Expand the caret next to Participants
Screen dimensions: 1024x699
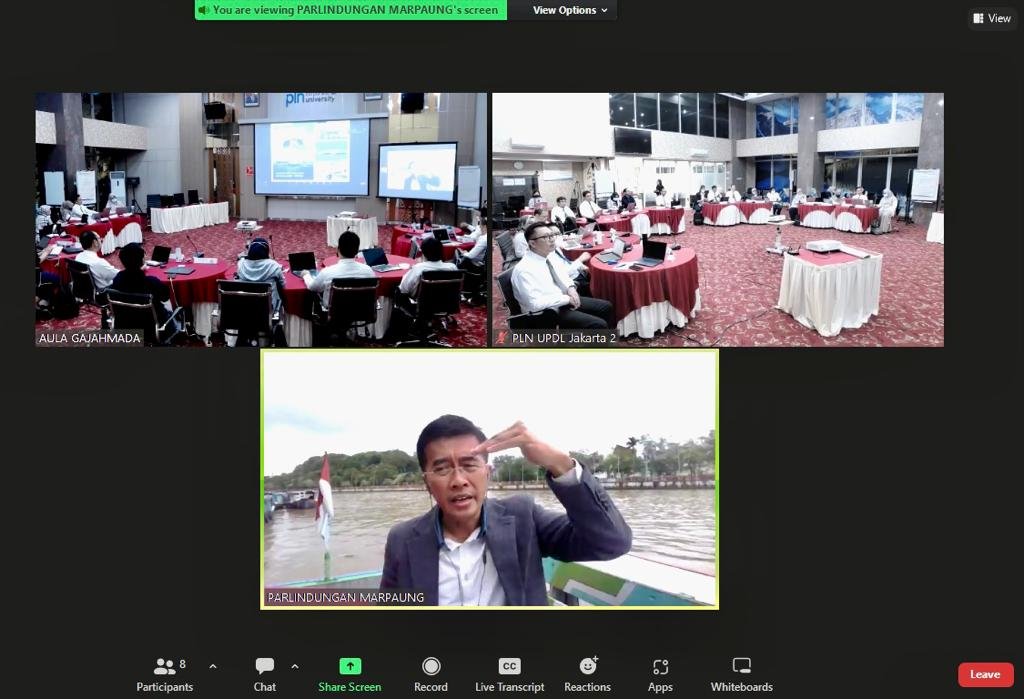click(212, 666)
